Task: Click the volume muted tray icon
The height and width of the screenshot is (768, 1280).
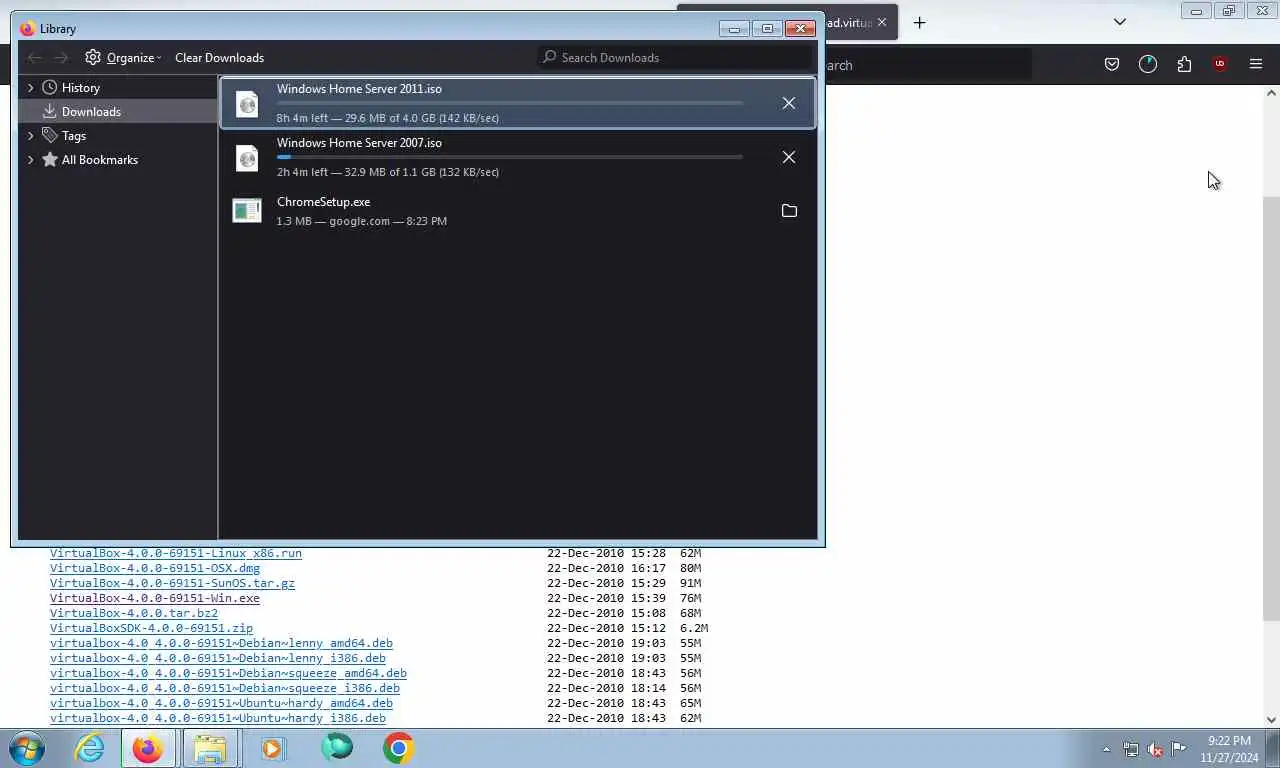Action: pyautogui.click(x=1154, y=748)
